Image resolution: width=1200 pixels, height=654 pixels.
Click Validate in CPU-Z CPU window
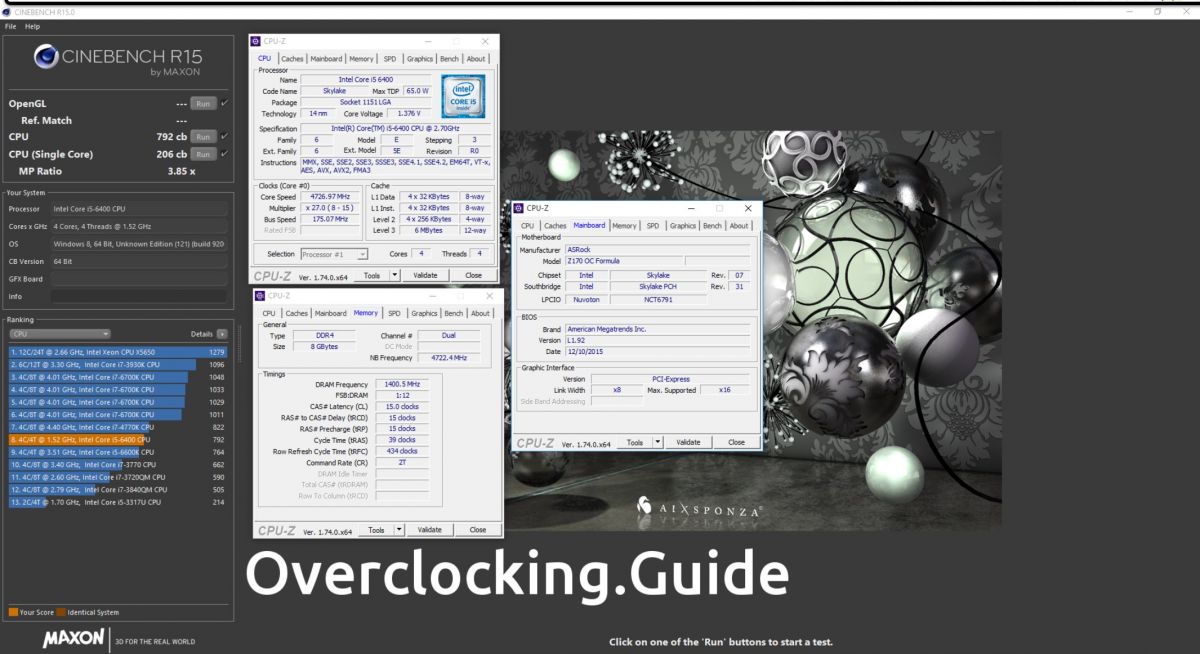point(426,275)
